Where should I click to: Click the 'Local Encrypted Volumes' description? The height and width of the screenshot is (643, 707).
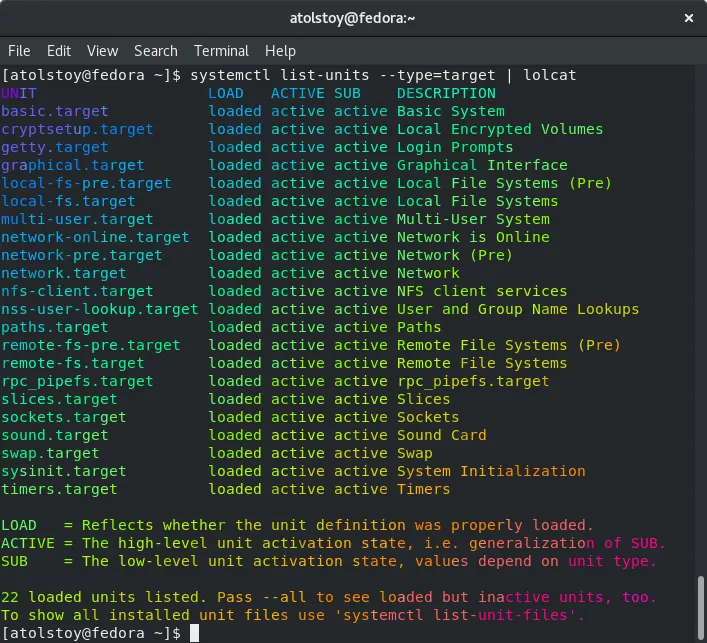click(x=500, y=129)
